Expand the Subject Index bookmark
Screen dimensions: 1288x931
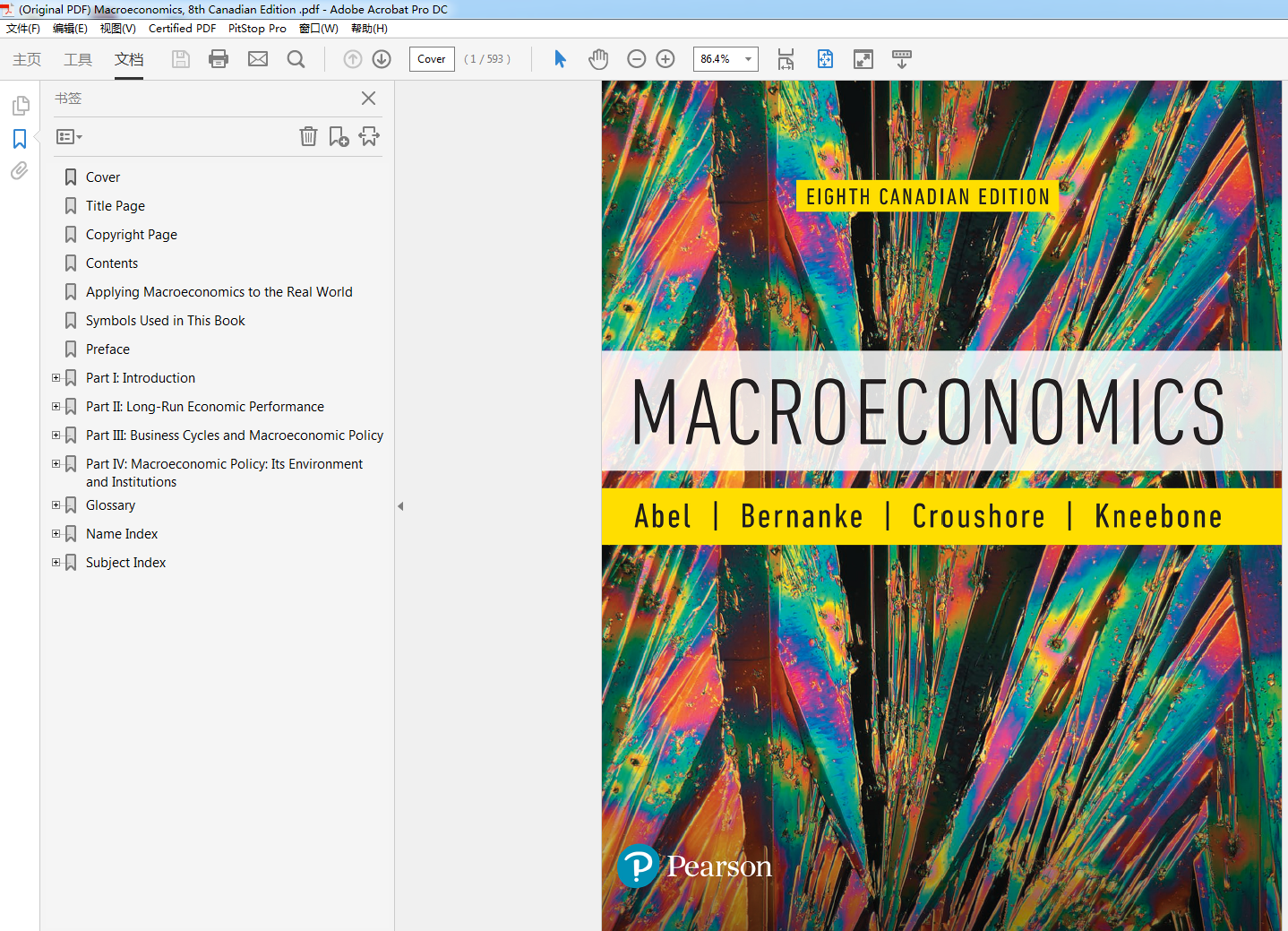click(x=56, y=563)
